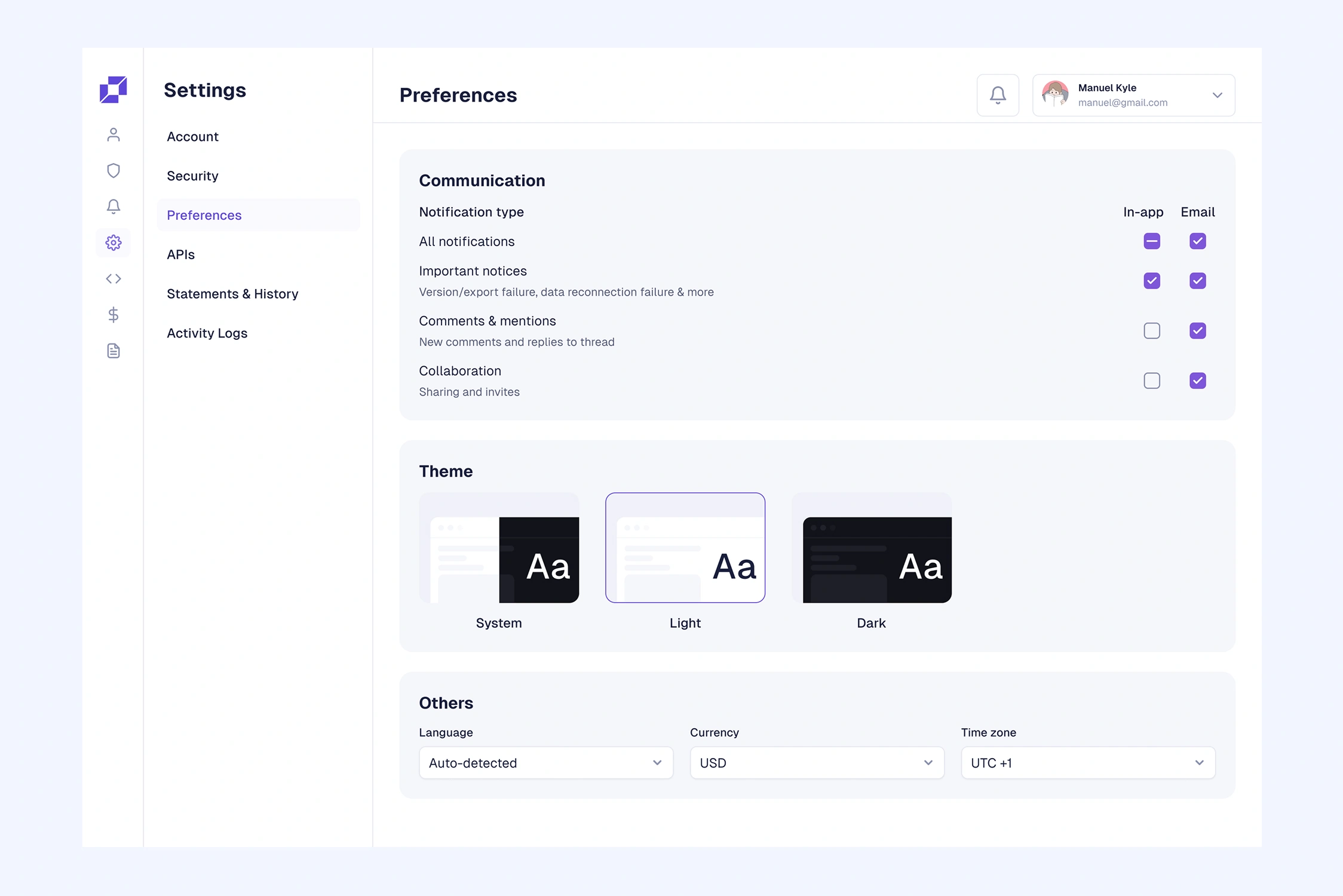Open the Language dropdown
Screen dimensions: 1343x896
point(545,763)
